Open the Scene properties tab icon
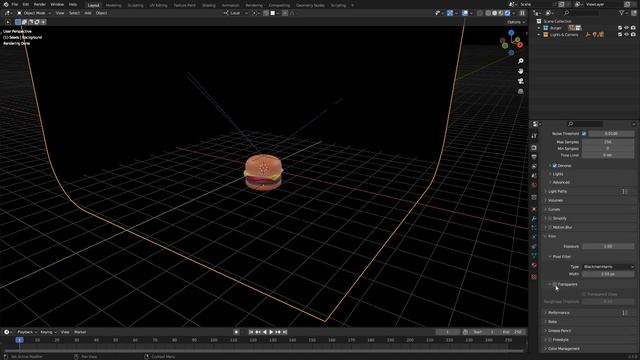The image size is (640, 360). click(534, 176)
